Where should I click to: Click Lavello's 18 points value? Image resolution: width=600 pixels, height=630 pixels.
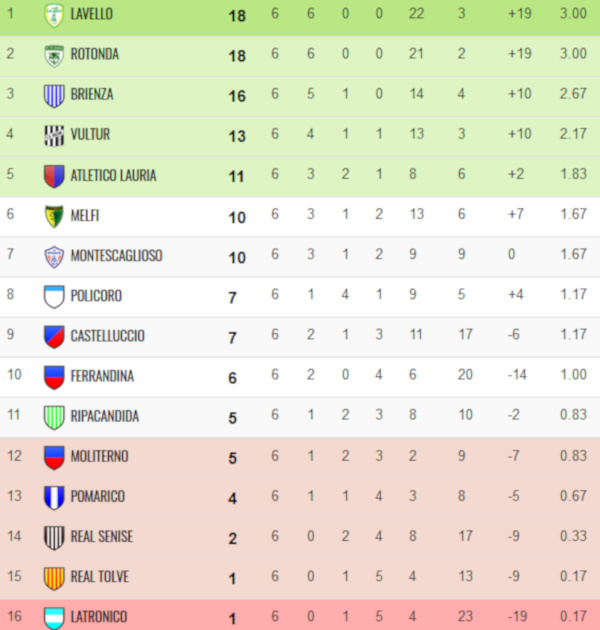pyautogui.click(x=237, y=15)
